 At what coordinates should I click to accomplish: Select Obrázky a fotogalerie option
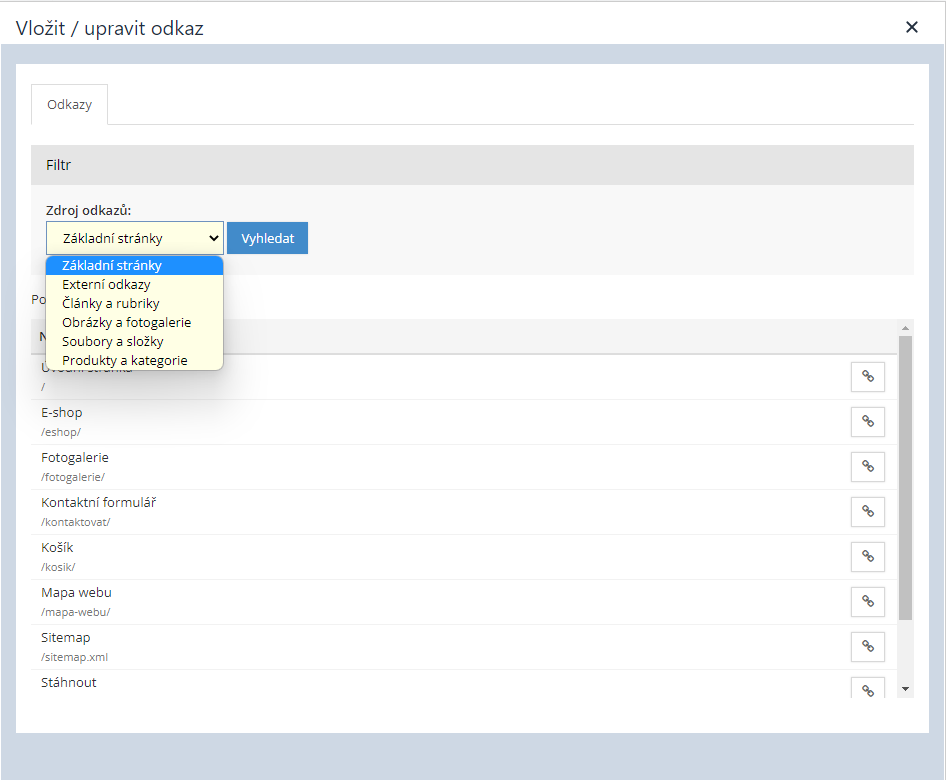click(126, 322)
